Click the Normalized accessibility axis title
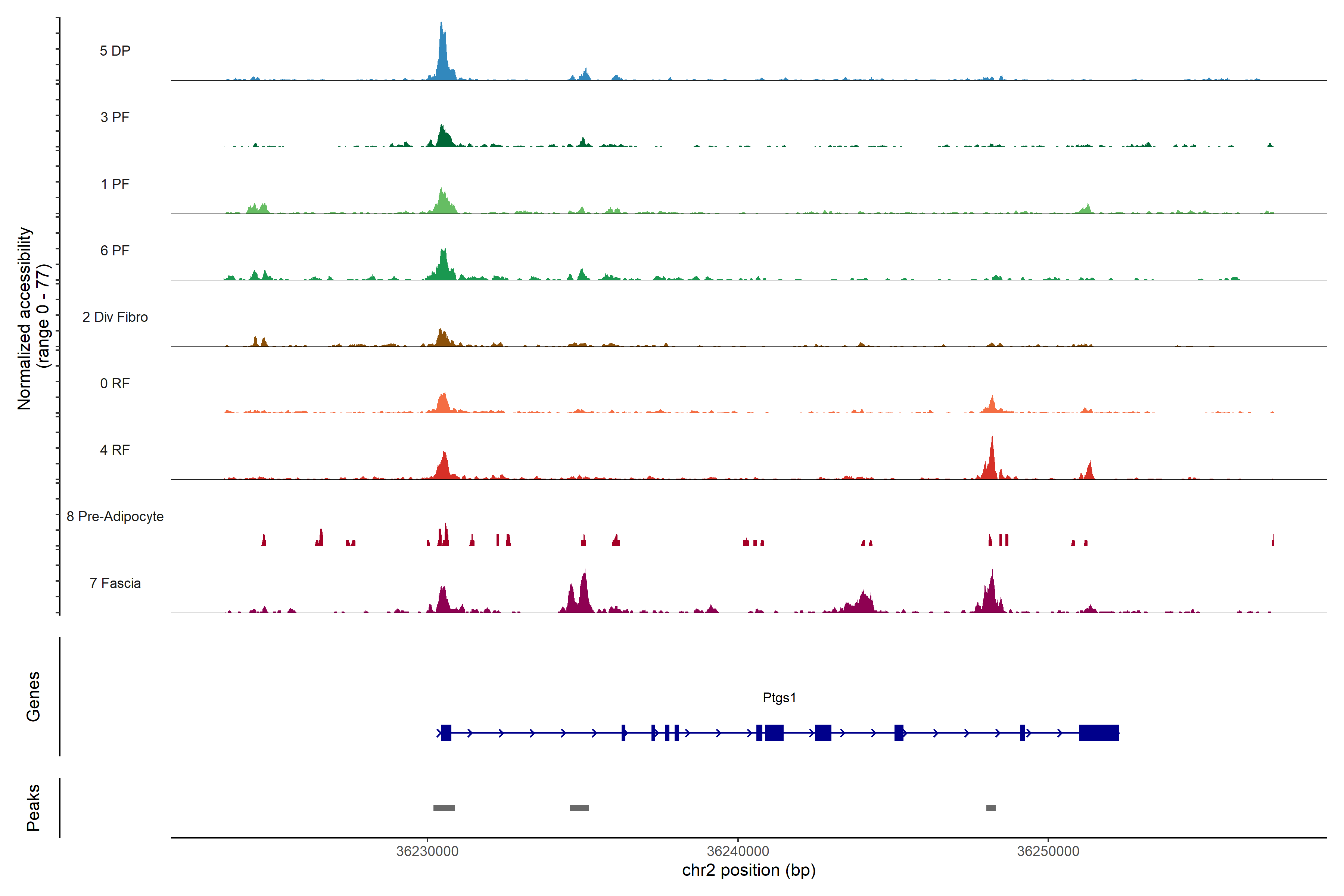 pos(25,318)
